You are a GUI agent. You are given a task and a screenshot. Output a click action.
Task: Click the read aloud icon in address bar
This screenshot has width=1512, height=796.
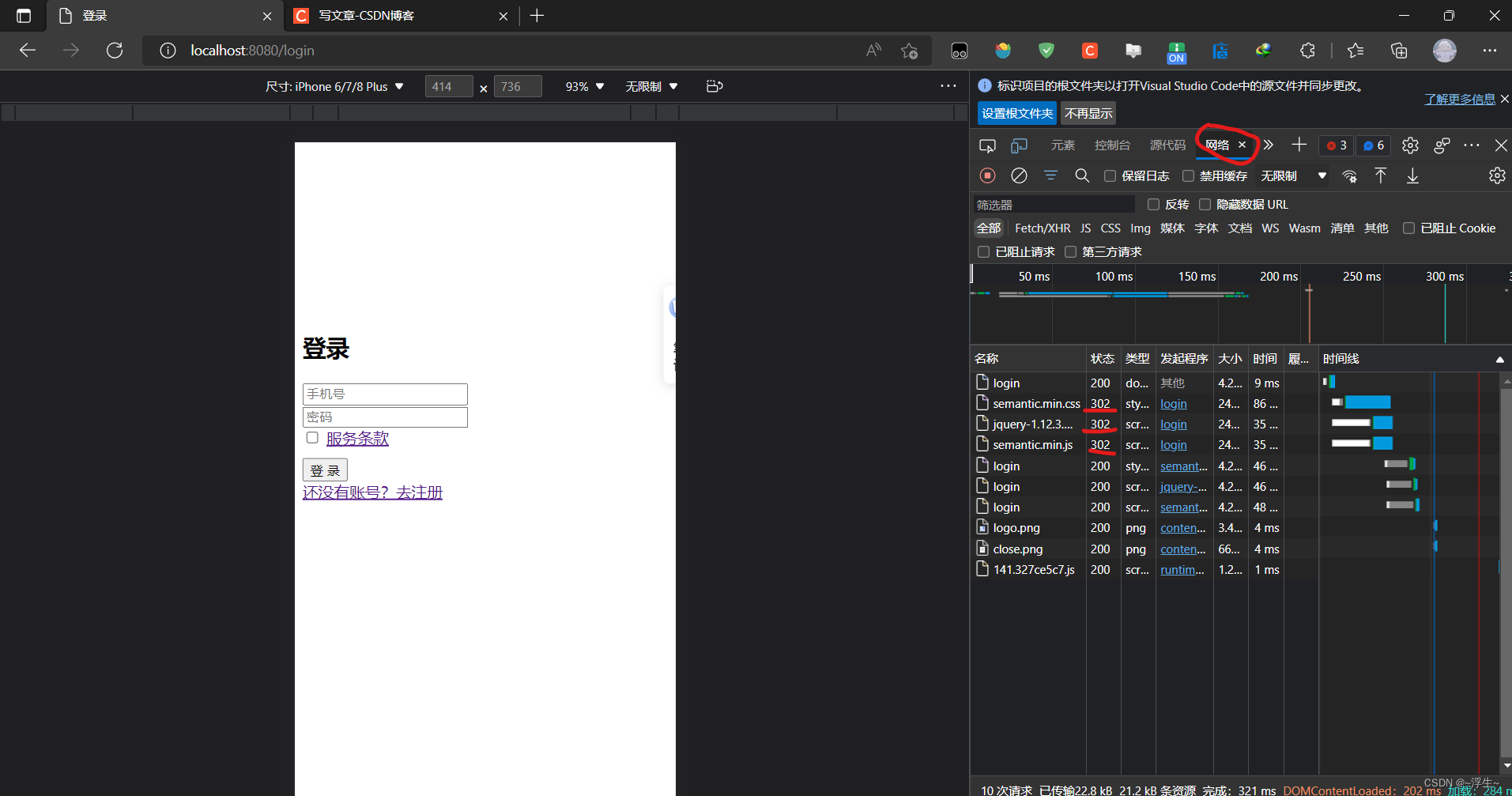coord(873,51)
